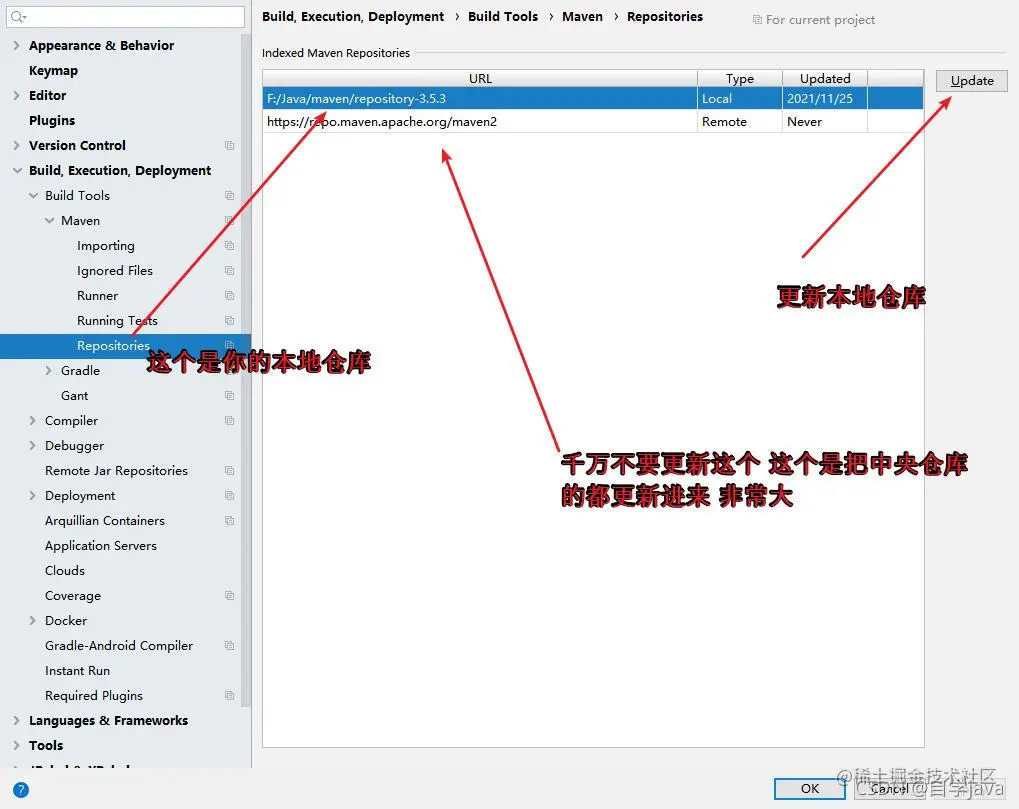
Task: Click the project-level icon beside Importing
Action: (x=229, y=246)
